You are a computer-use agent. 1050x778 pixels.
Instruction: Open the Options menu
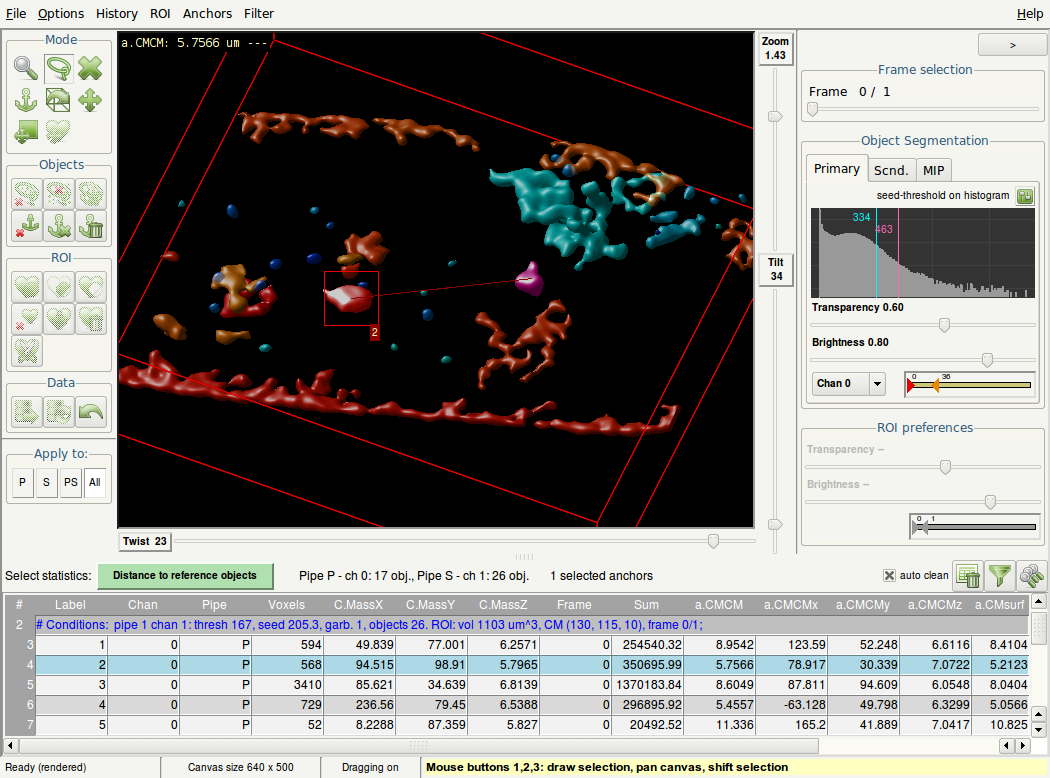pos(61,13)
